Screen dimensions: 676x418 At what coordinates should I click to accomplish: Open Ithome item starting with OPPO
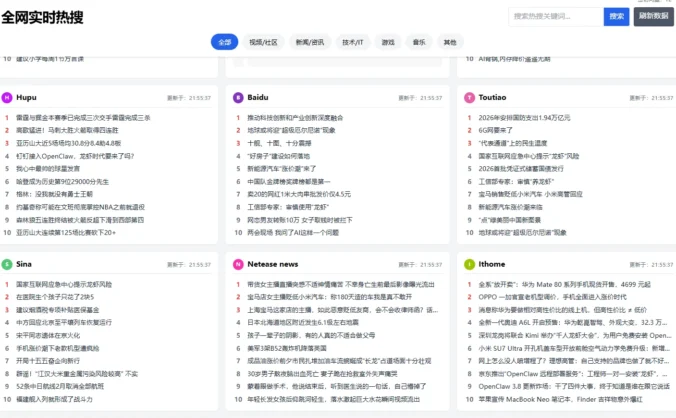click(552, 297)
